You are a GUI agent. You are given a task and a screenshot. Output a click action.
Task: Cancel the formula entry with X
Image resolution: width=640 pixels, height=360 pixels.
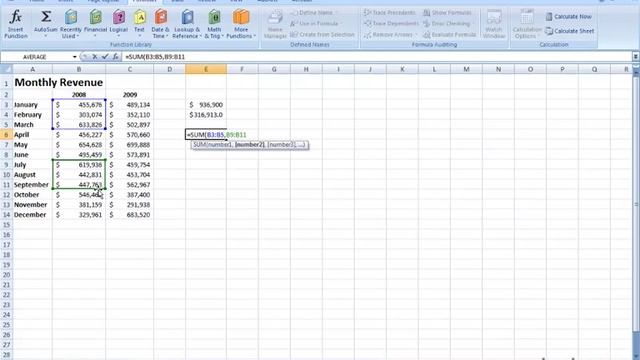(95, 57)
